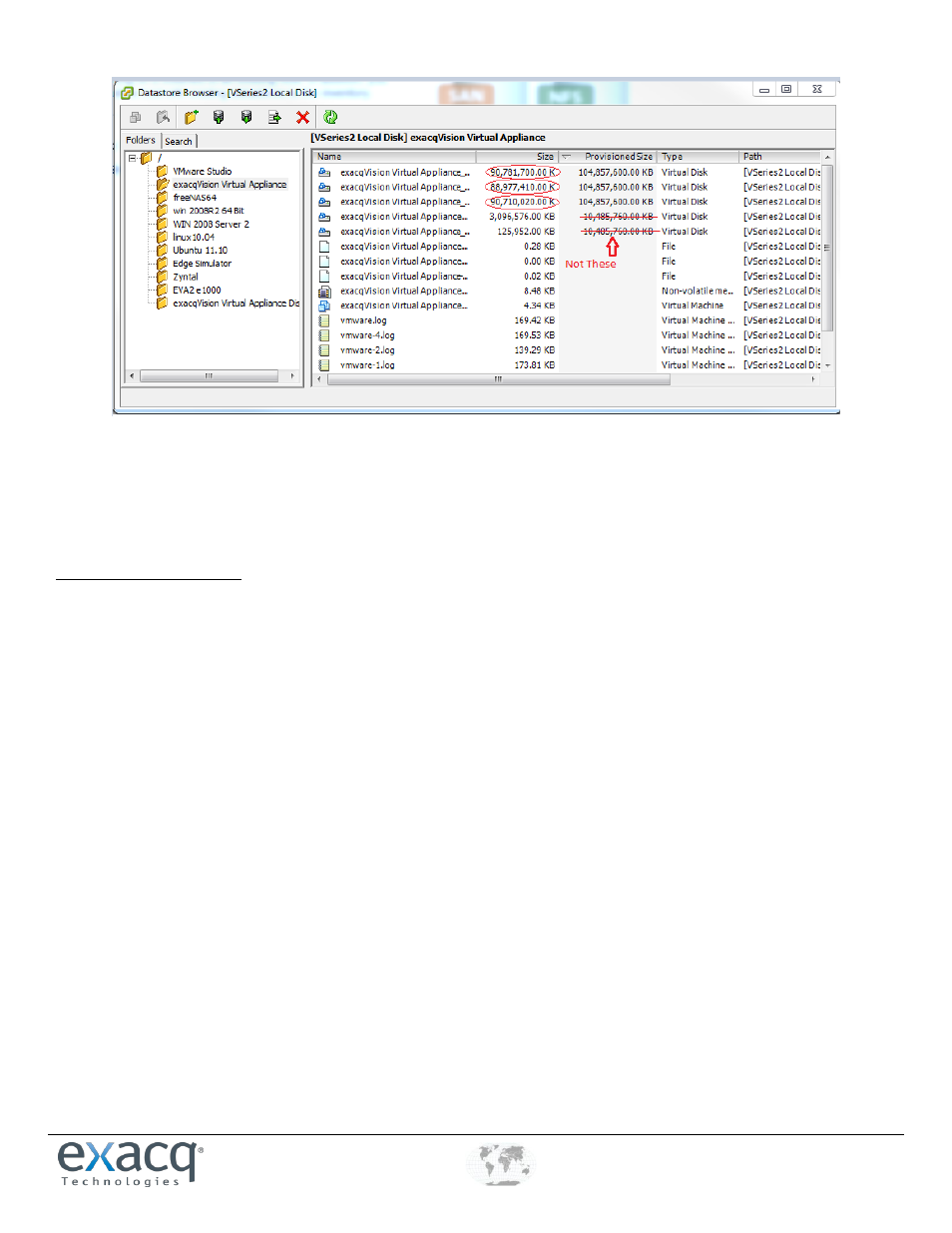This screenshot has height=1233, width=952.
Task: Restore down the Datastore Browser window
Action: (786, 90)
